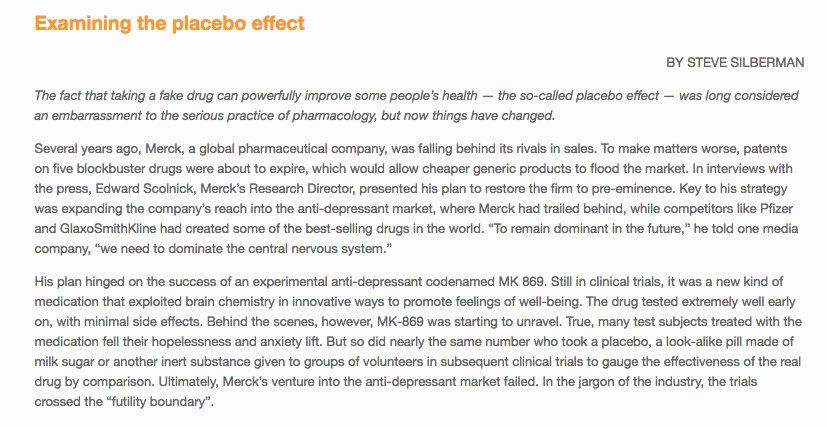Click the hyphenated 'MK-869' in the text

tap(401, 322)
